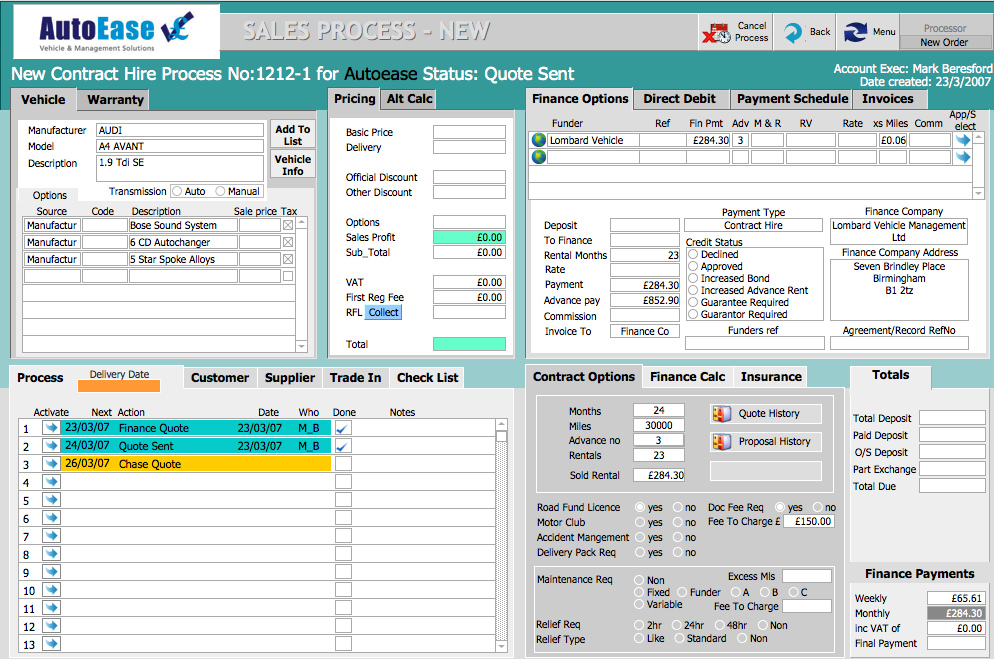Click globe icon on empty funder row
Viewport: 994px width, 659px height.
[x=539, y=157]
